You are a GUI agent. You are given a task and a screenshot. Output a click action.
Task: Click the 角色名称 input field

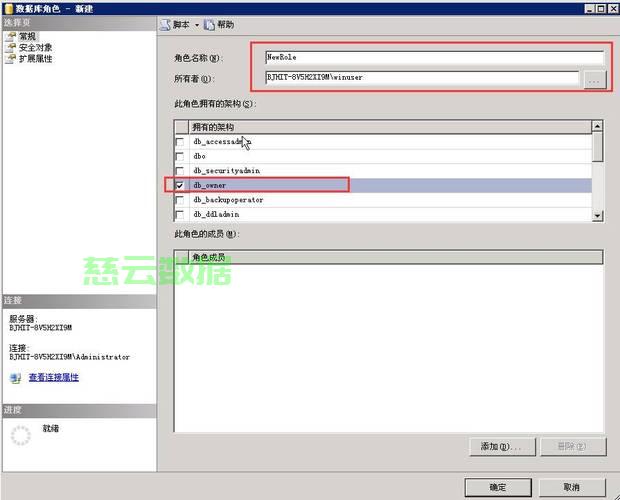point(434,57)
